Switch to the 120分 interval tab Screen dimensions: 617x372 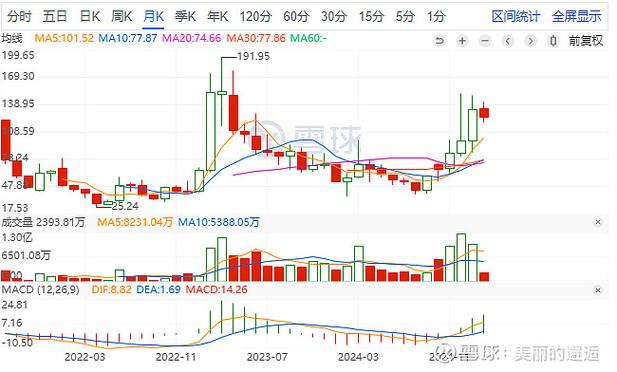[x=255, y=16]
